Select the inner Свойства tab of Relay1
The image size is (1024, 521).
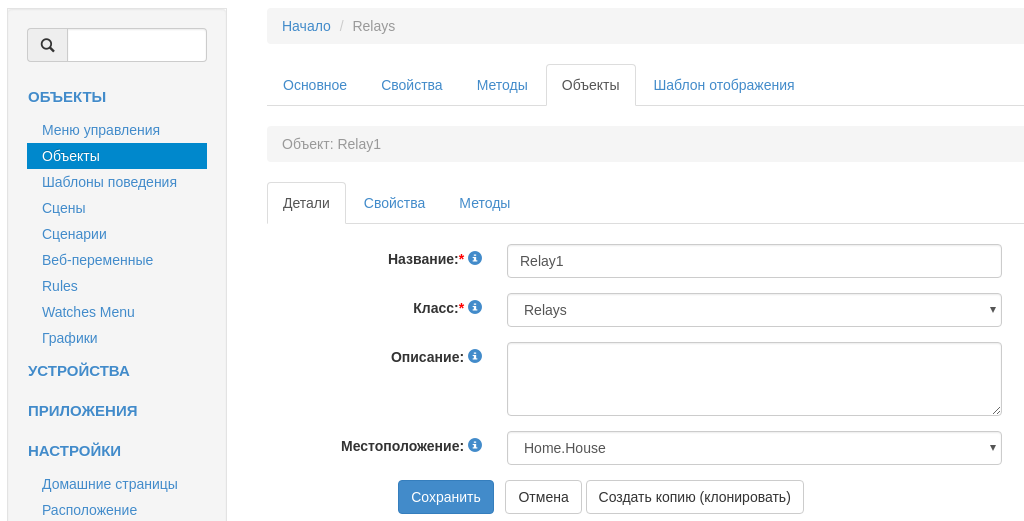[394, 203]
